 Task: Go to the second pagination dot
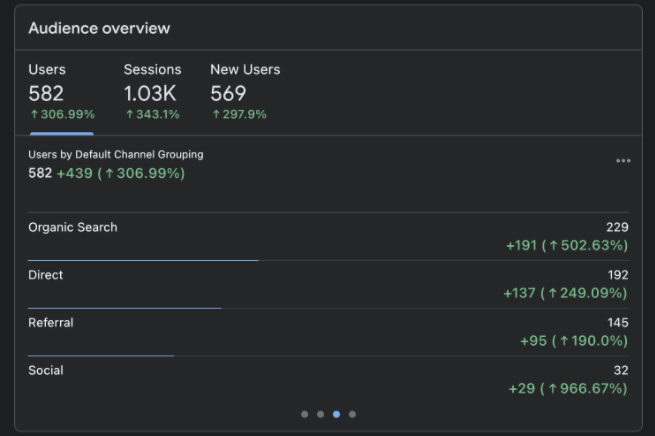[x=320, y=414]
